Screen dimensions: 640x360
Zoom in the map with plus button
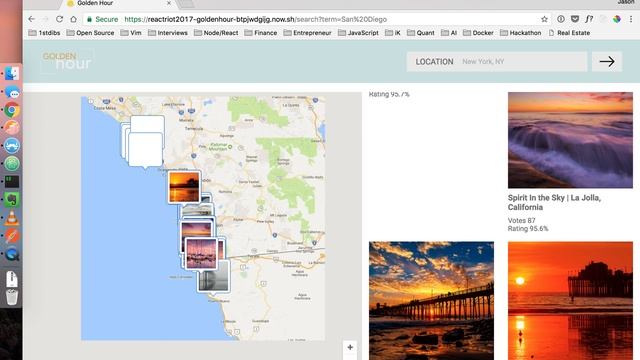(x=350, y=347)
